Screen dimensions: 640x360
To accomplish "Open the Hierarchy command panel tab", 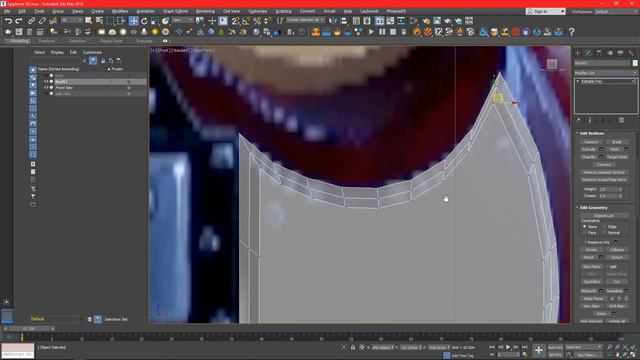I will (x=599, y=53).
